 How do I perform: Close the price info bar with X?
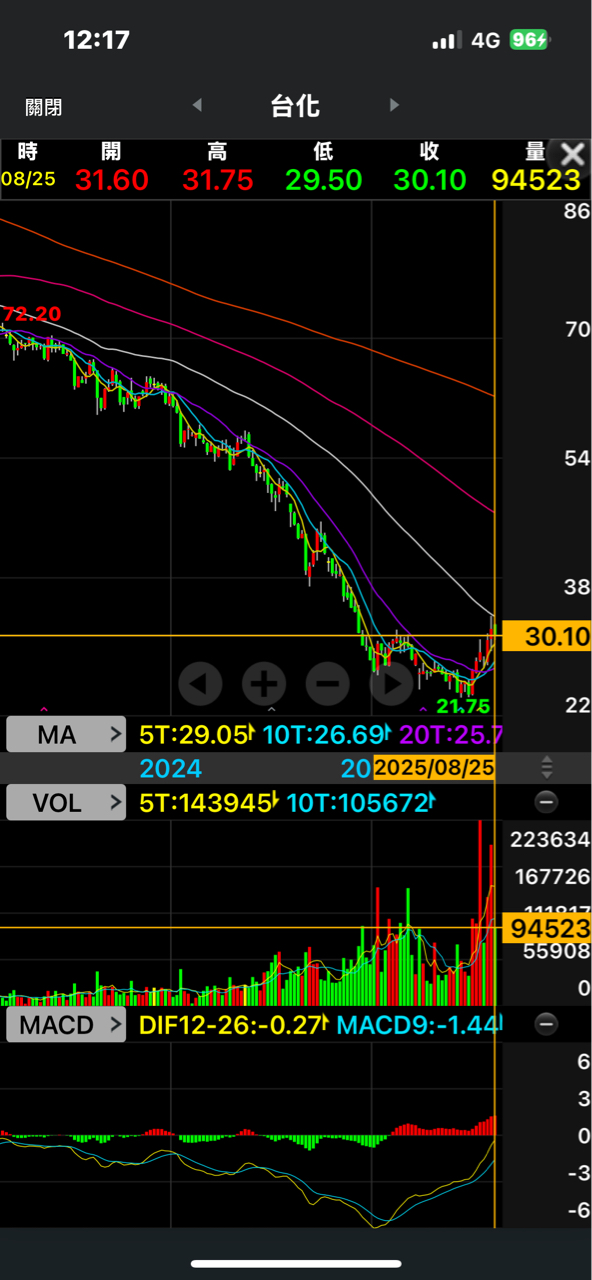[x=572, y=154]
